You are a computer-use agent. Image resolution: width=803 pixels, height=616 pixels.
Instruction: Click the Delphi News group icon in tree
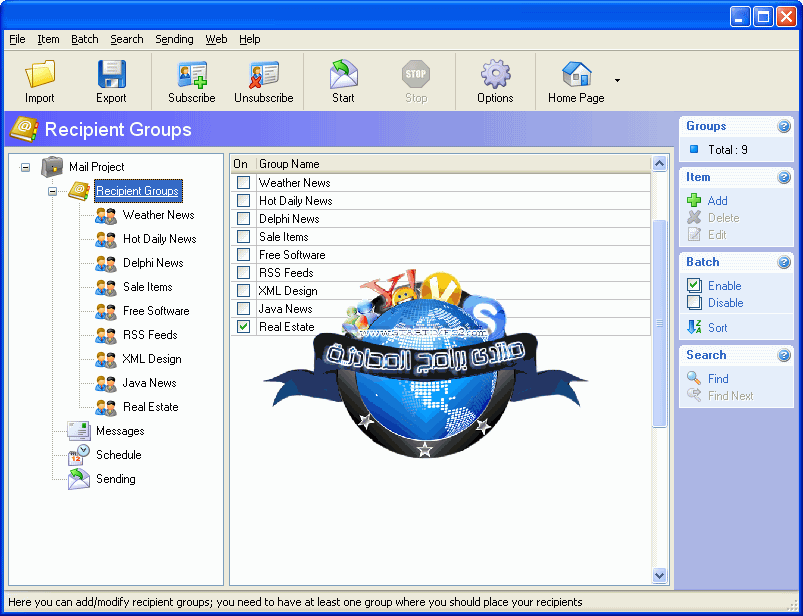click(106, 264)
